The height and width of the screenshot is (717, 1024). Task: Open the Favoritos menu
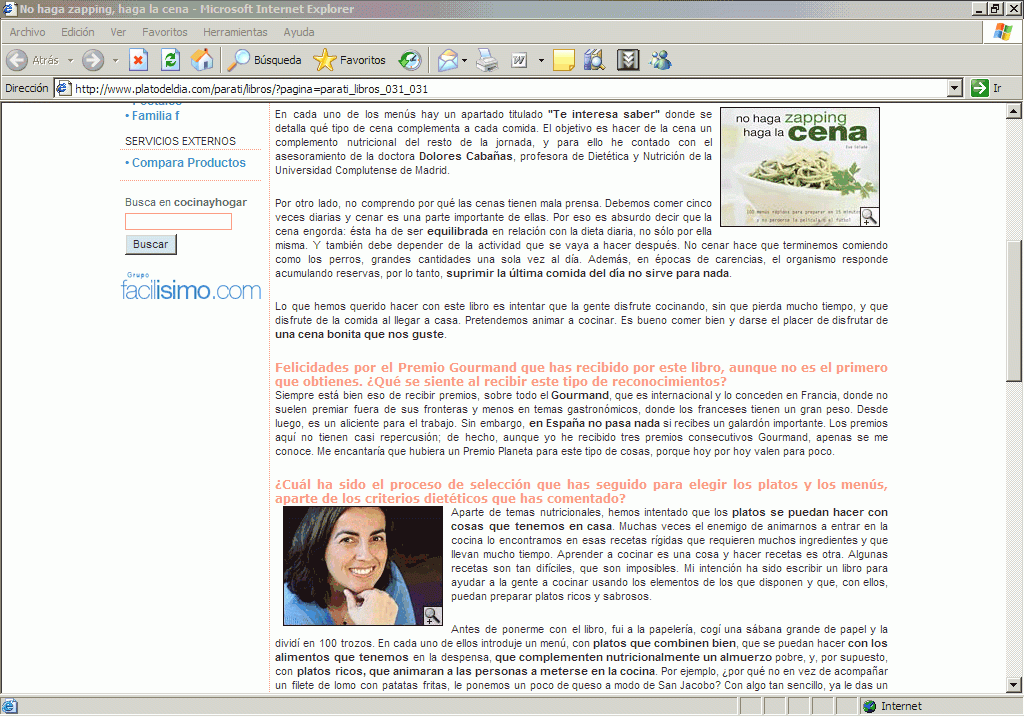[165, 32]
